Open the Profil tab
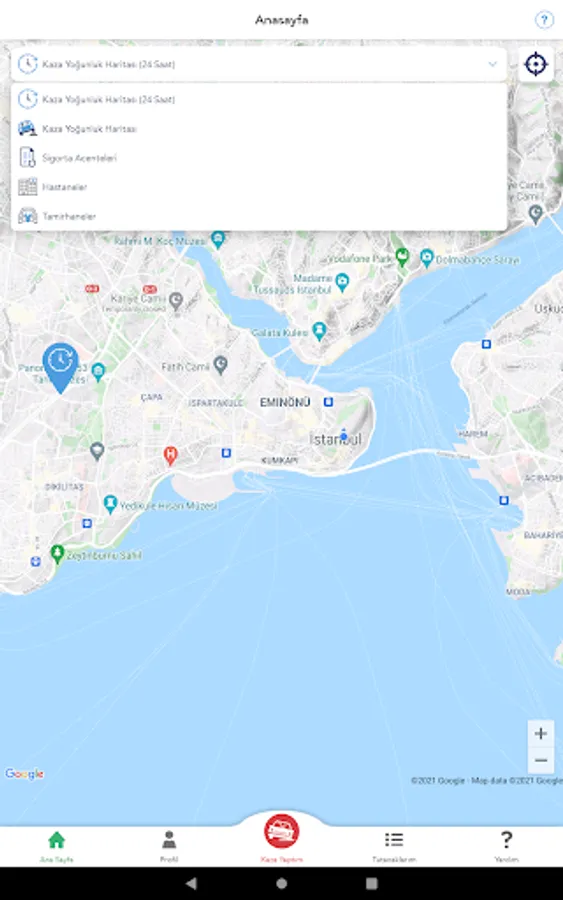Image resolution: width=563 pixels, height=900 pixels. (169, 847)
